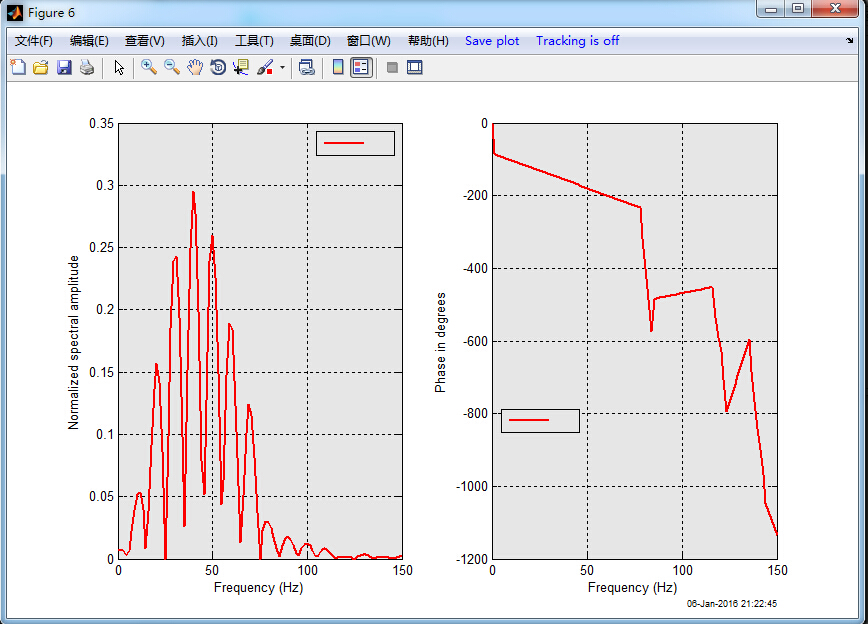This screenshot has height=624, width=868.
Task: Open the 工具(T) menu
Action: click(x=254, y=41)
